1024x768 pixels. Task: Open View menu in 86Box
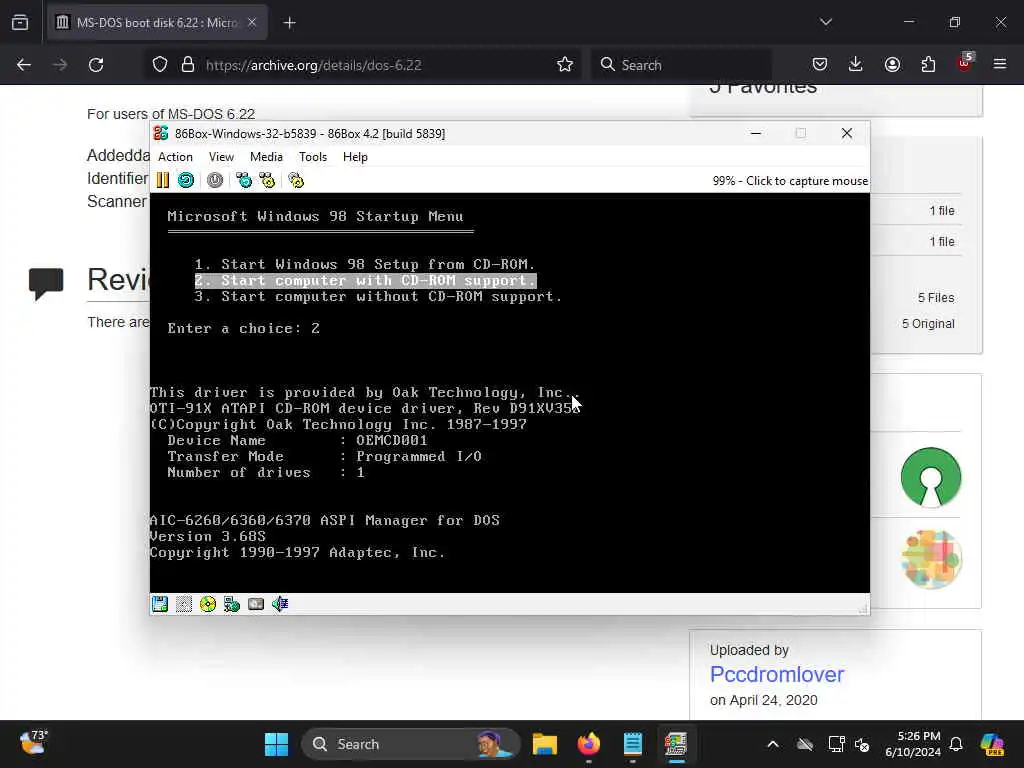point(221,157)
